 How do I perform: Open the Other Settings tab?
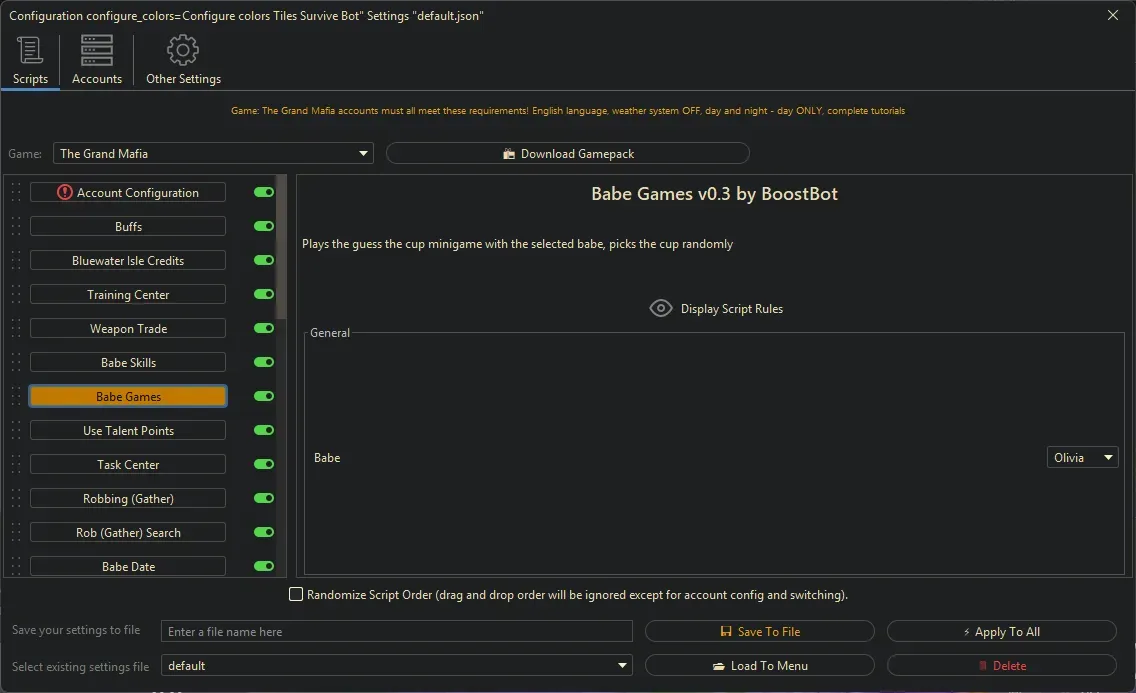click(x=183, y=62)
